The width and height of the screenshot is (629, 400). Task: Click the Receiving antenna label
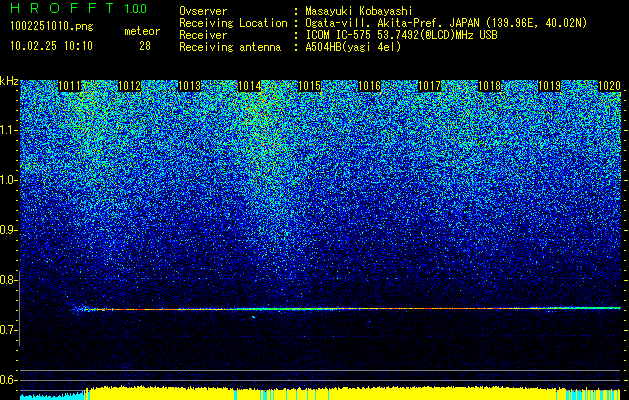[x=230, y=47]
